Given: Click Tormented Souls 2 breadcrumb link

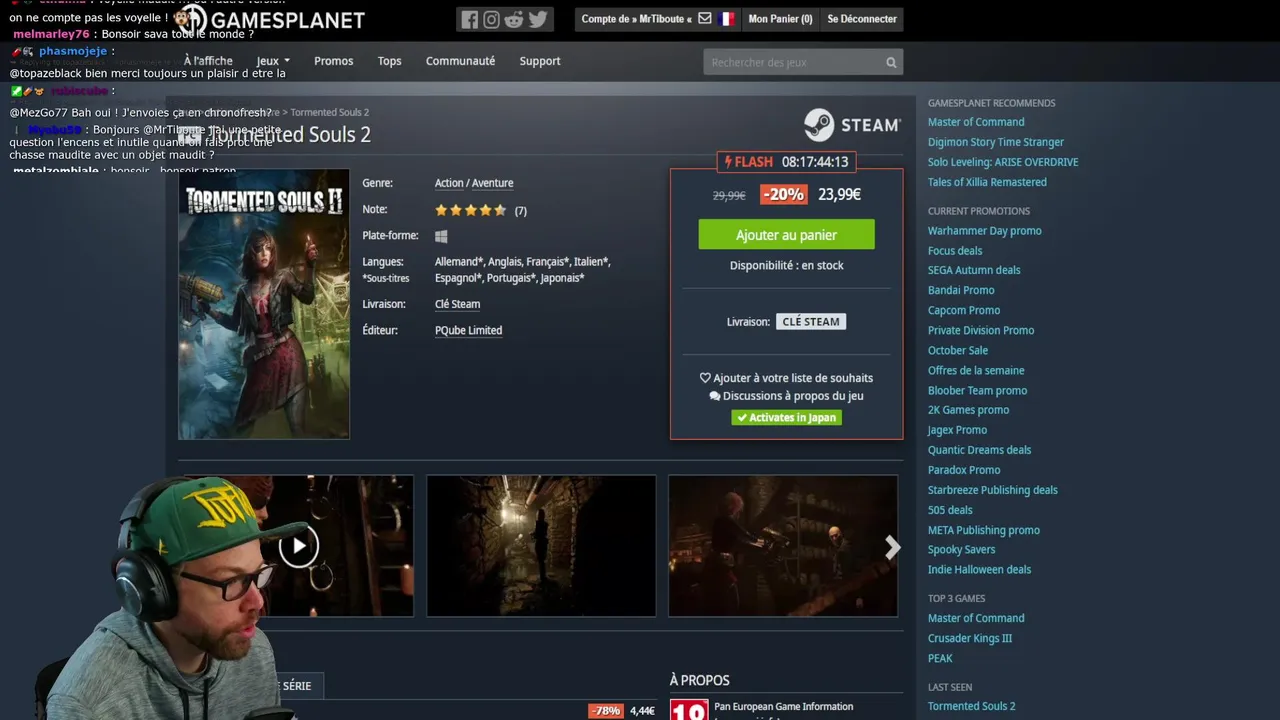Looking at the screenshot, I should coord(330,112).
